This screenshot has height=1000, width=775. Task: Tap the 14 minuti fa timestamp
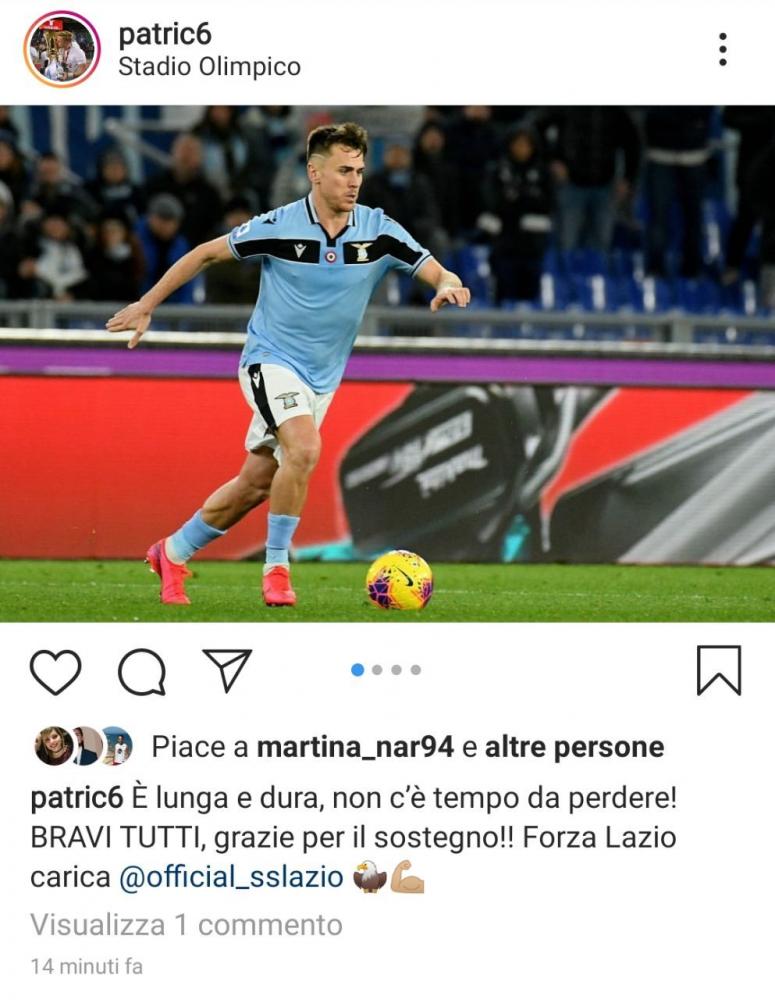[x=87, y=966]
